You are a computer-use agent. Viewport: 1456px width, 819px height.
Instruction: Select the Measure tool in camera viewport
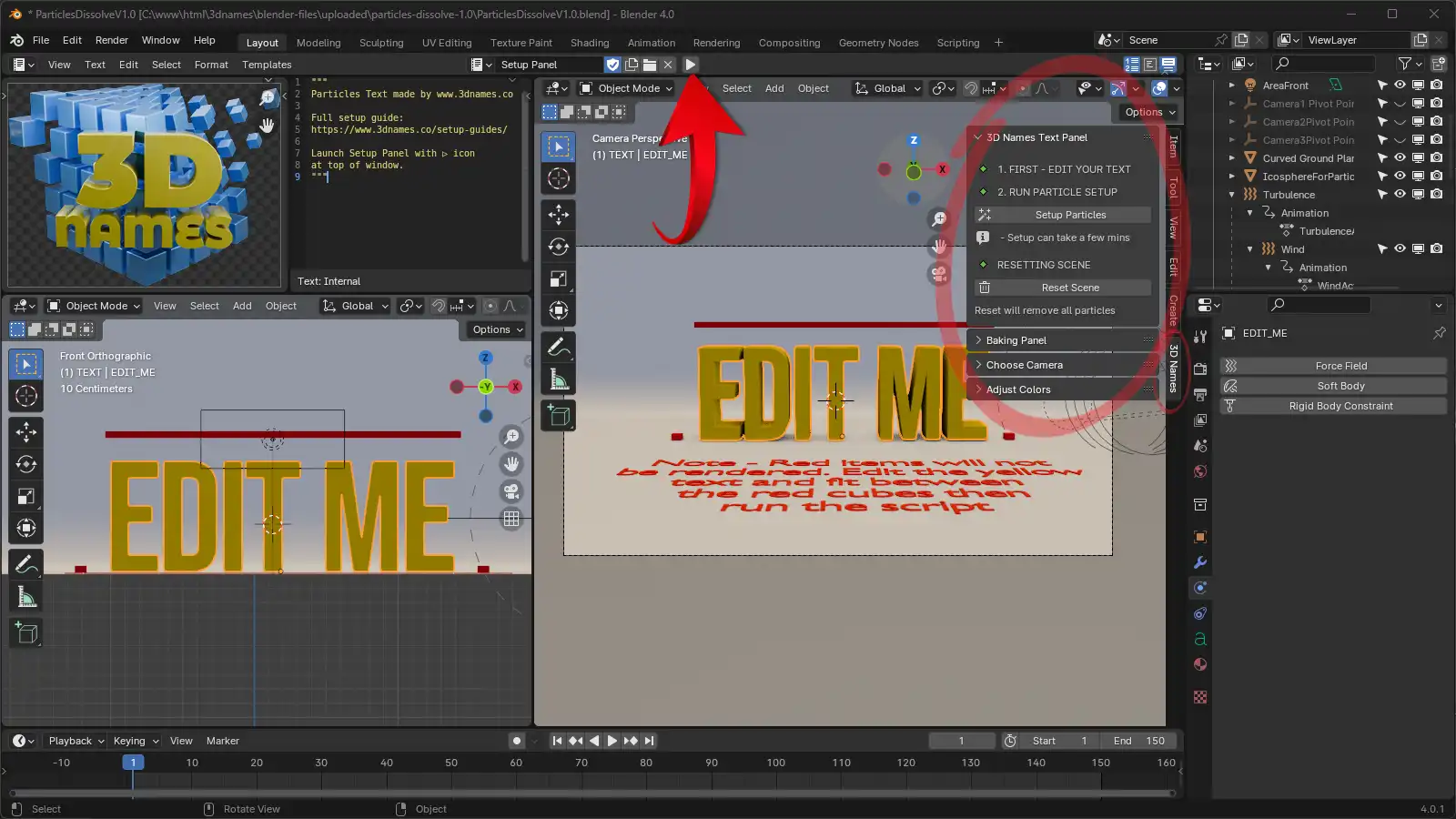coord(559,380)
